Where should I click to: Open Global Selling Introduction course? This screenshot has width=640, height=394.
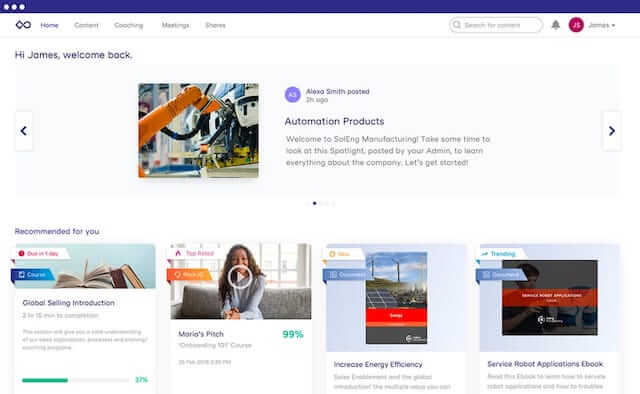[69, 303]
